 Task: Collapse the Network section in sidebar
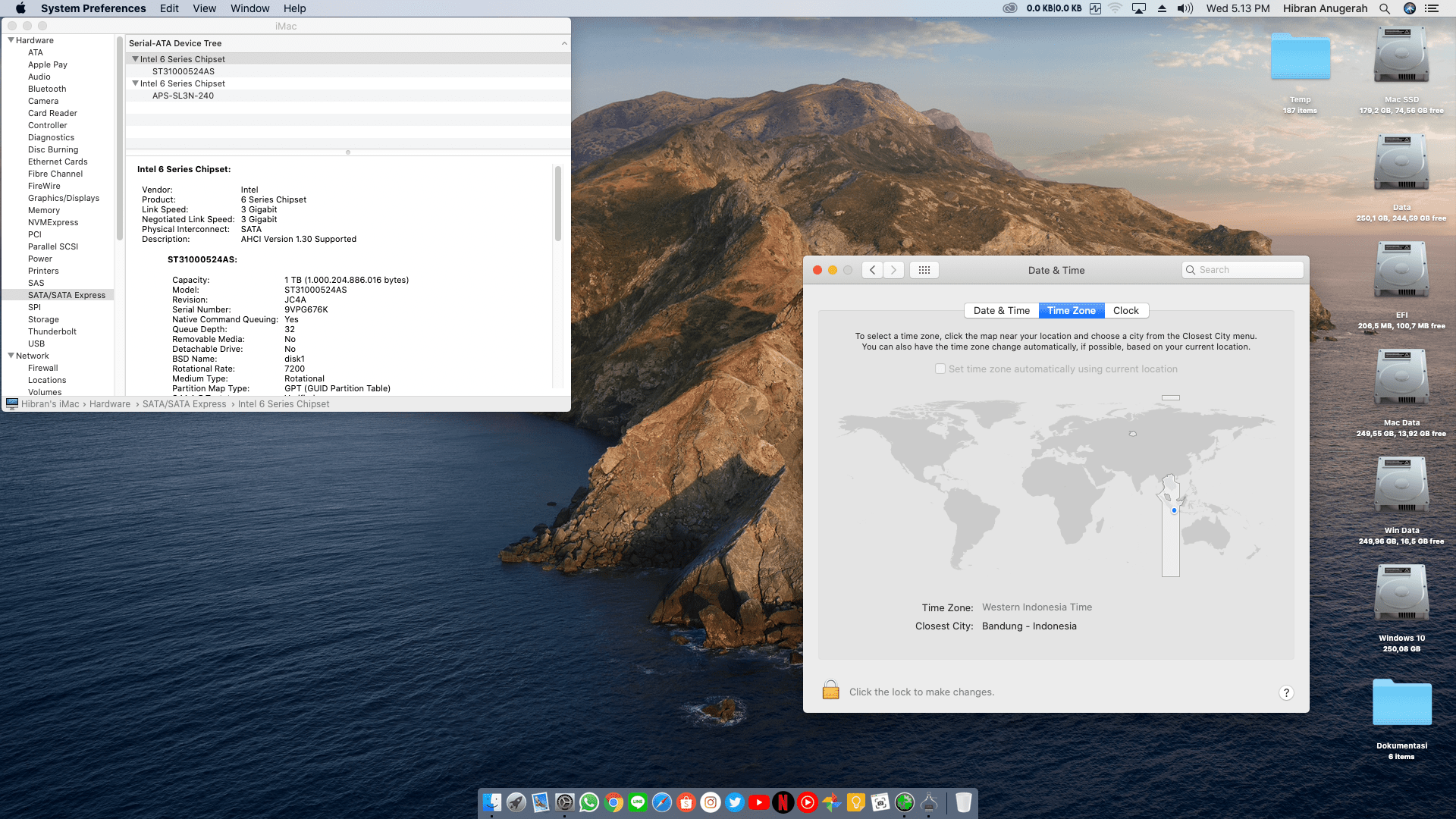[x=11, y=356]
